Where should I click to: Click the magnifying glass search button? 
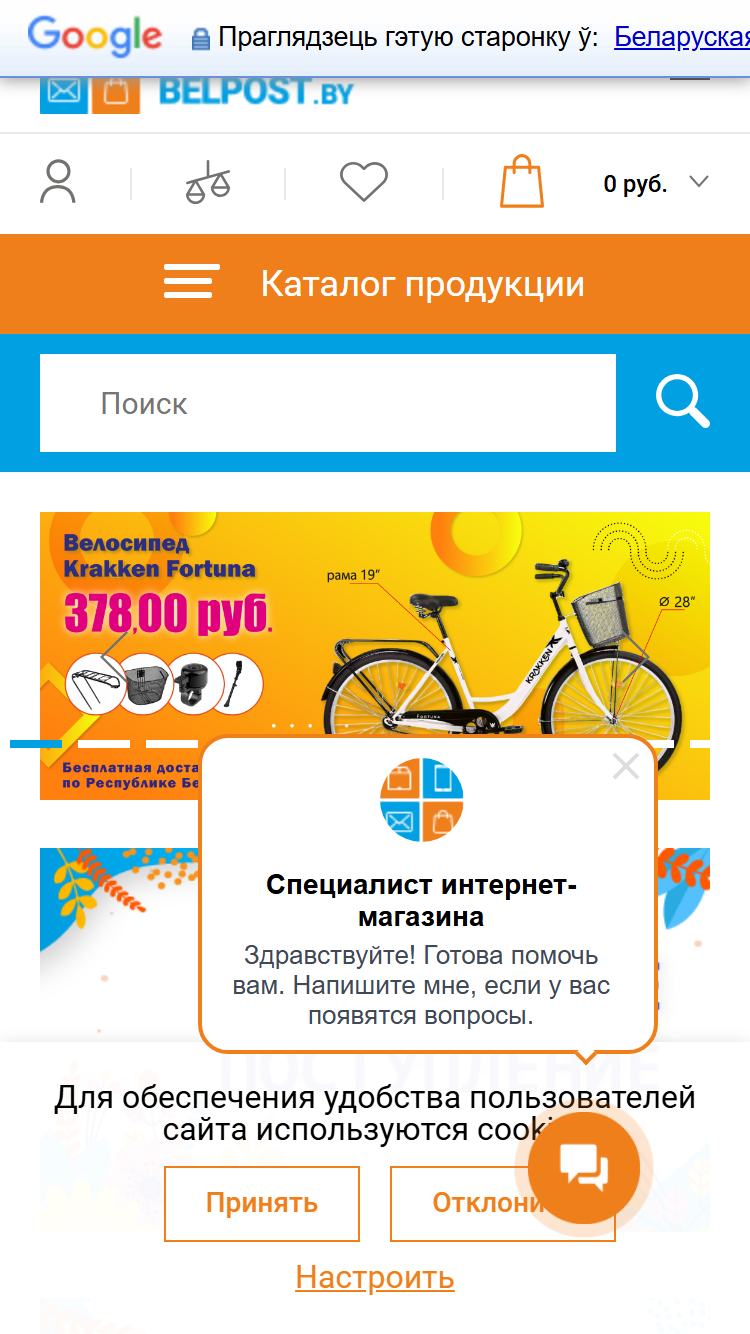pyautogui.click(x=683, y=402)
